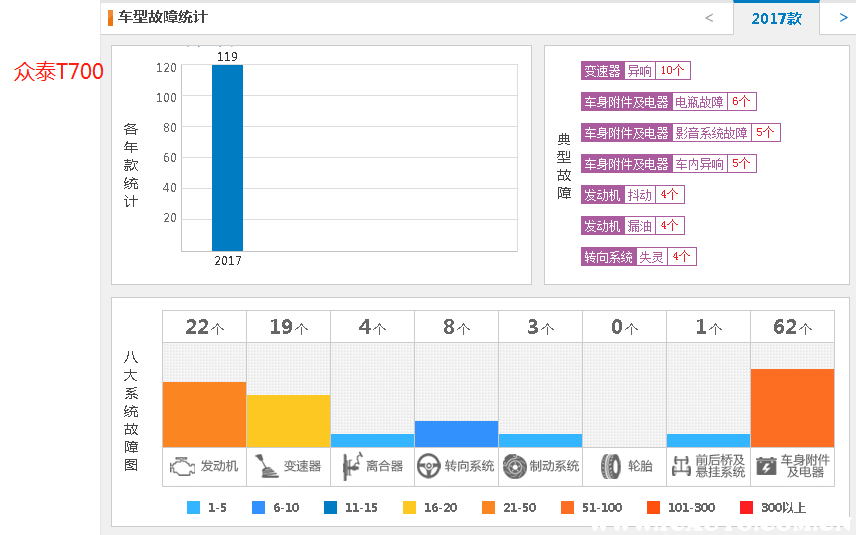
Task: Click the steering wheel icon for 转向系统
Action: [x=429, y=467]
